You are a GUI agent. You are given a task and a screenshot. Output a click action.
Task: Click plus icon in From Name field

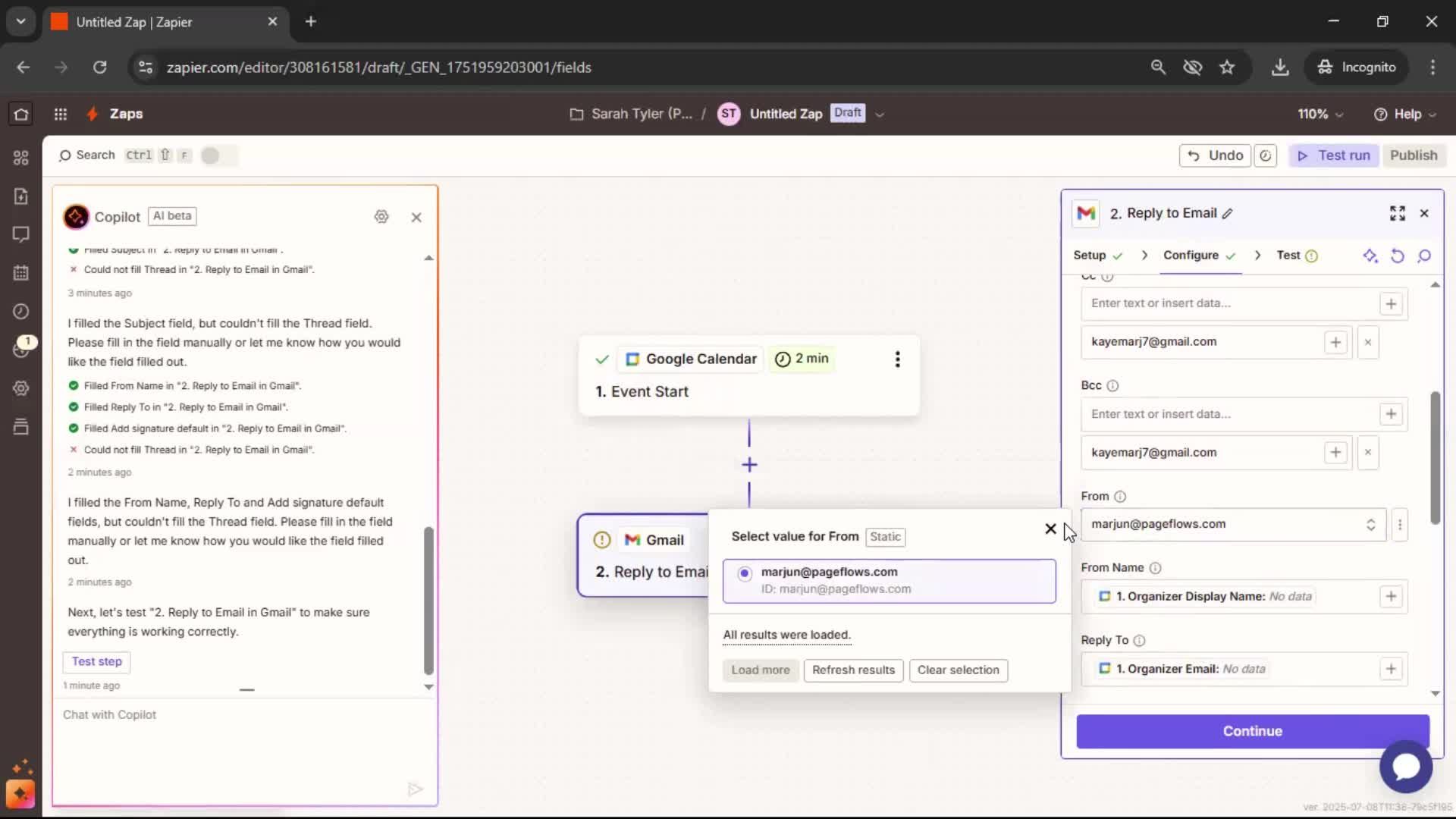click(x=1391, y=597)
